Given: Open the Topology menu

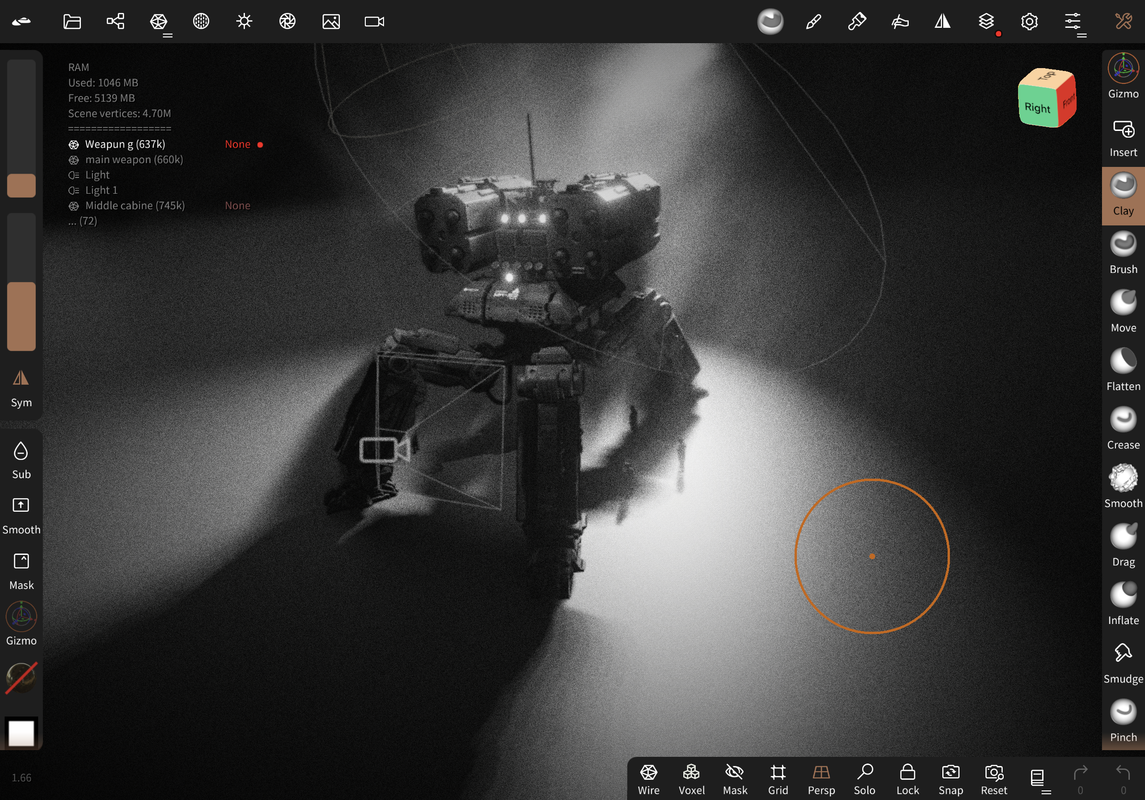Looking at the screenshot, I should [x=158, y=21].
